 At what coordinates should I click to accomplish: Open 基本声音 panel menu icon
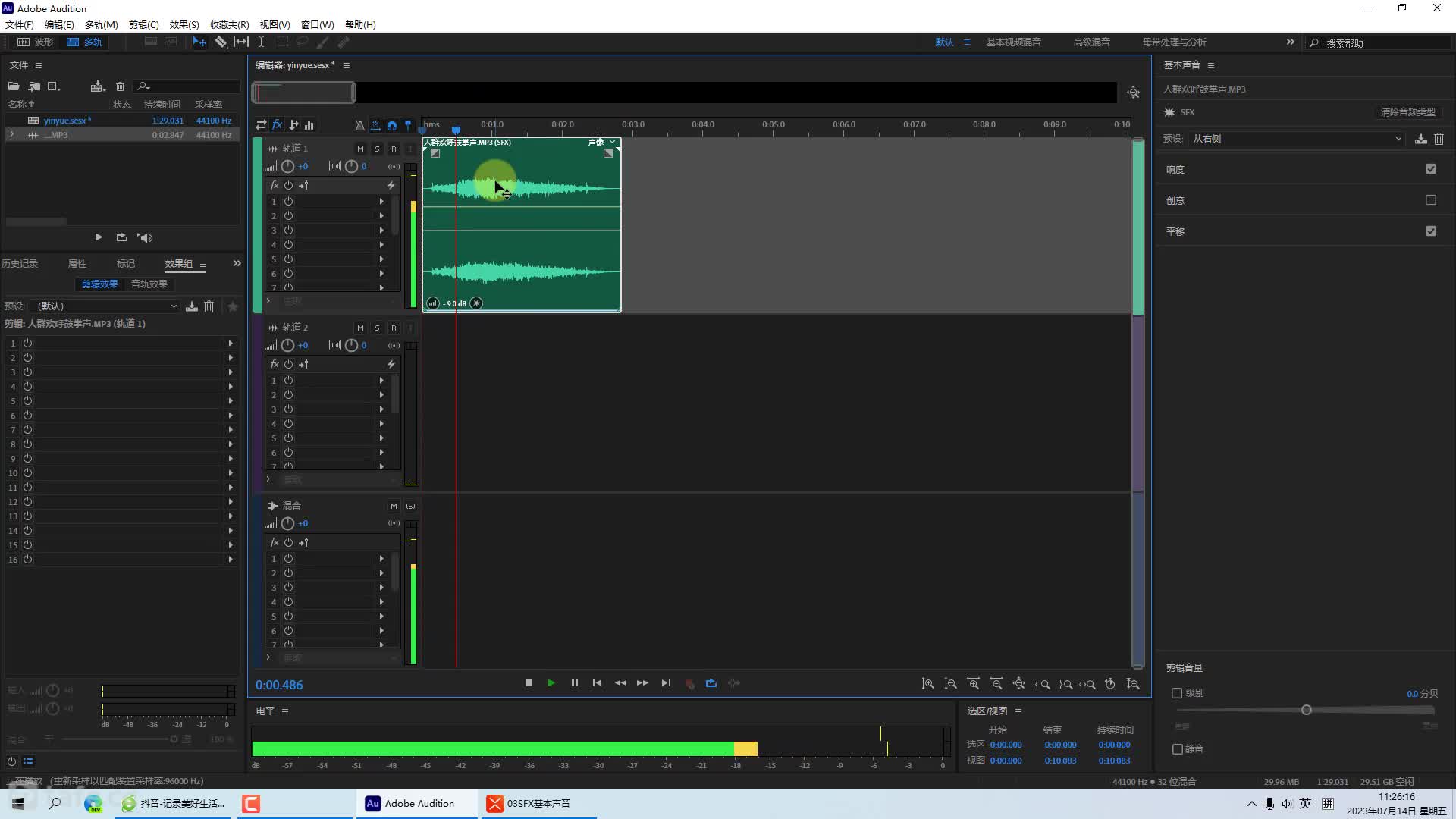pyautogui.click(x=1211, y=65)
